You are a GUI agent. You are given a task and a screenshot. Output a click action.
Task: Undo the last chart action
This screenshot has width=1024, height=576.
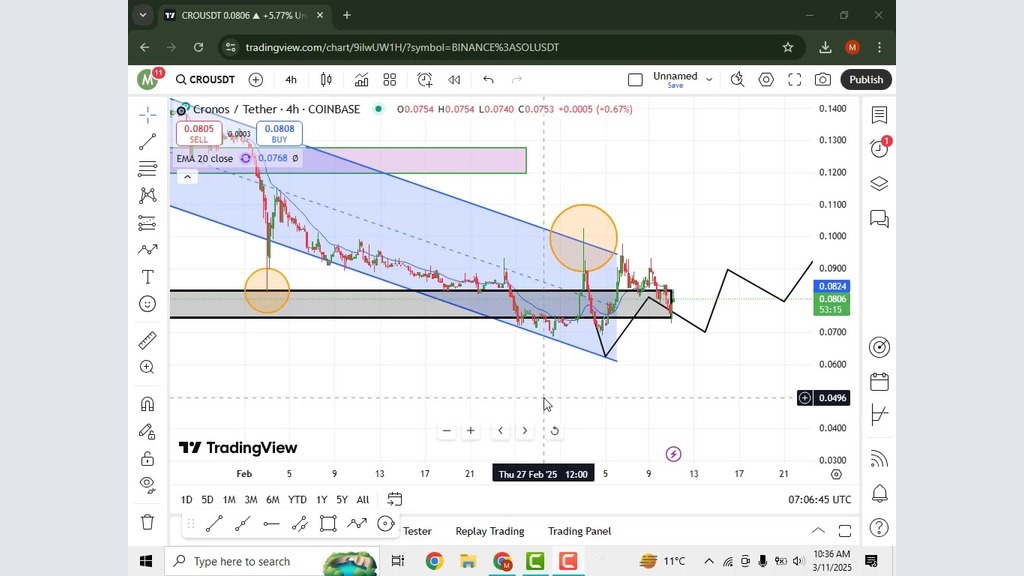coord(488,80)
